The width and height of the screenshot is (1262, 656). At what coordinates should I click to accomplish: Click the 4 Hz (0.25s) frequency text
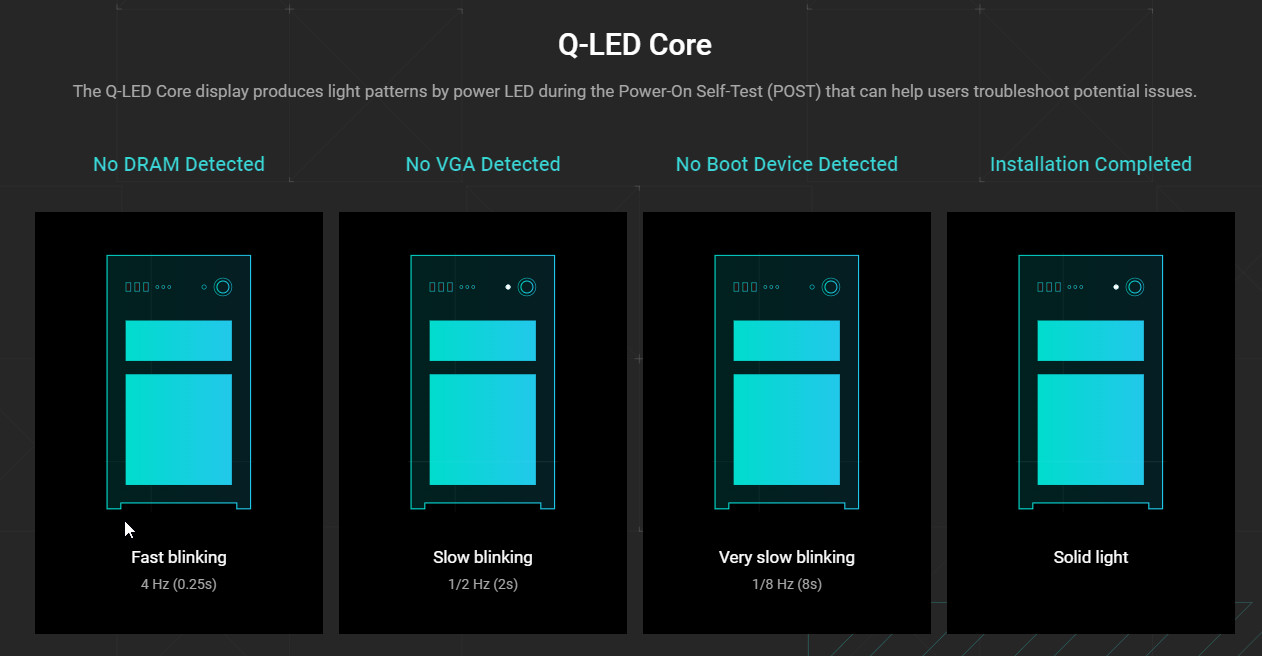179,584
